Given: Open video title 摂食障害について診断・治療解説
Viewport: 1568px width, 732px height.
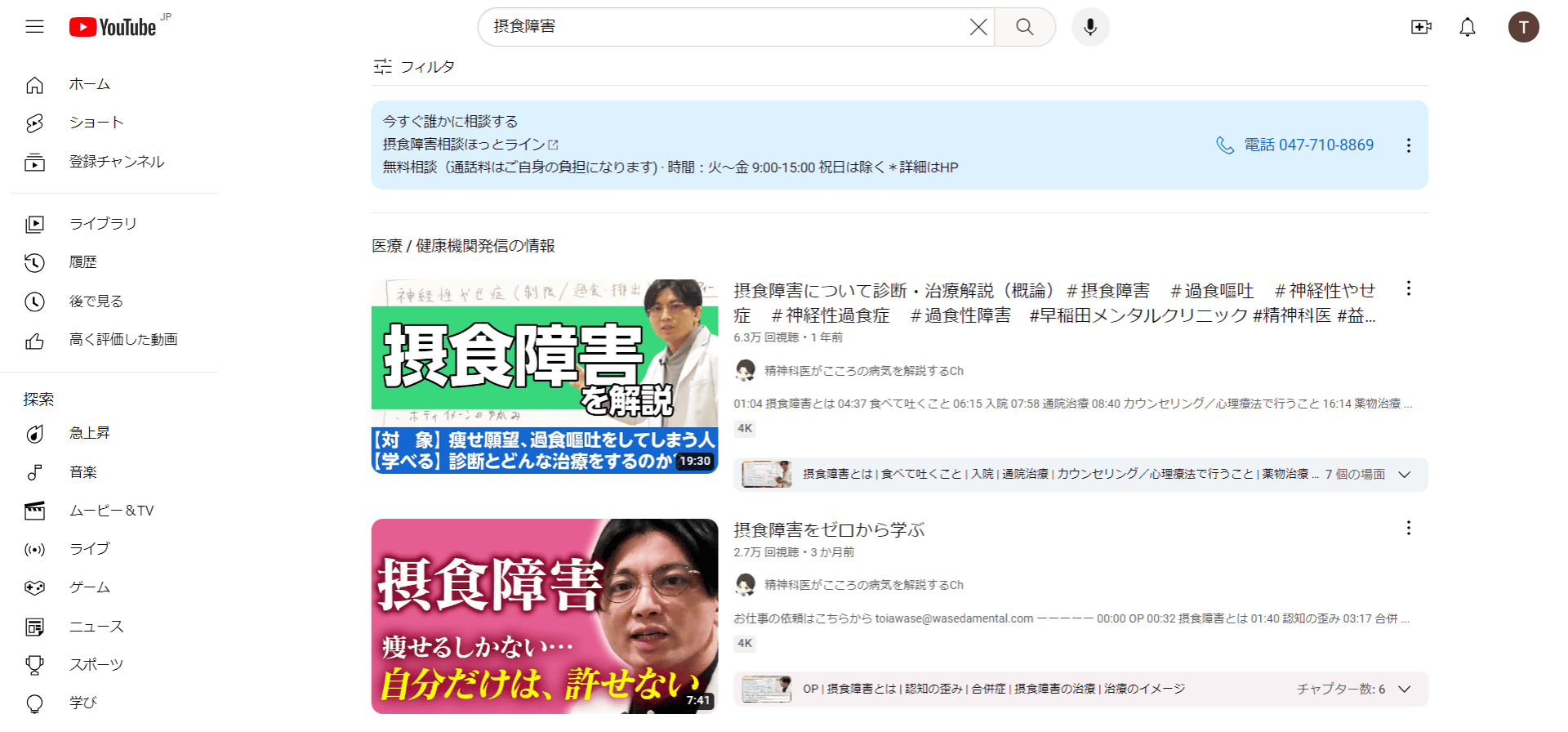Looking at the screenshot, I should 1054,303.
